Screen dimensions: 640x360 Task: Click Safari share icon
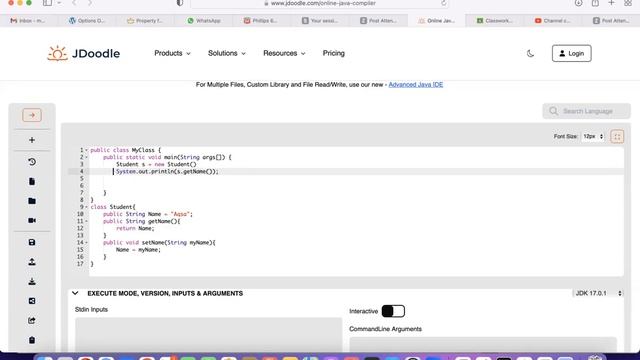tap(595, 3)
